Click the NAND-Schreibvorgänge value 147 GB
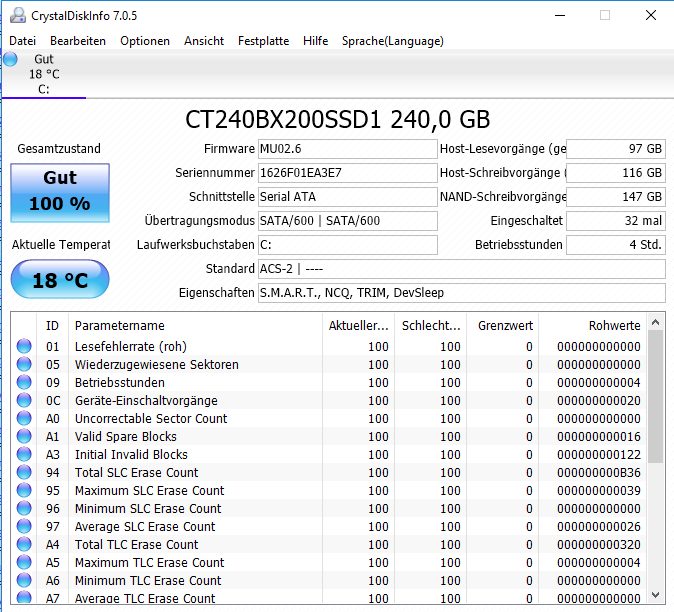The height and width of the screenshot is (612, 674). (x=616, y=197)
